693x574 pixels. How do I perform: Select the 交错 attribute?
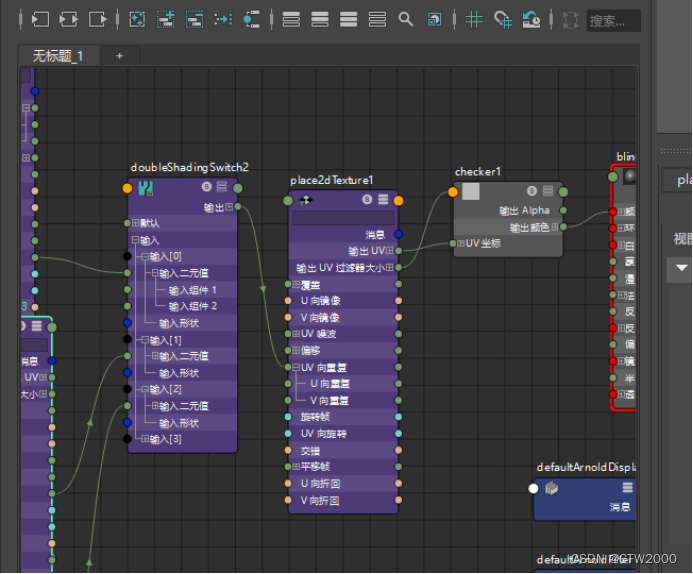(x=310, y=450)
